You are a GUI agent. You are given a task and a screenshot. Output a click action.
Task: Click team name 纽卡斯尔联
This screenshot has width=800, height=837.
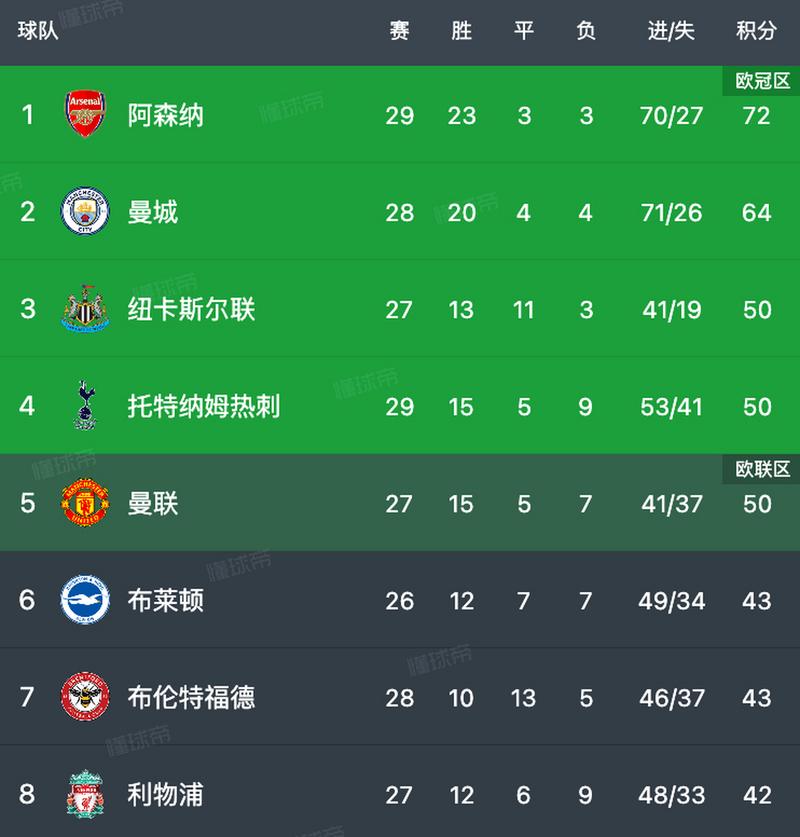(191, 309)
